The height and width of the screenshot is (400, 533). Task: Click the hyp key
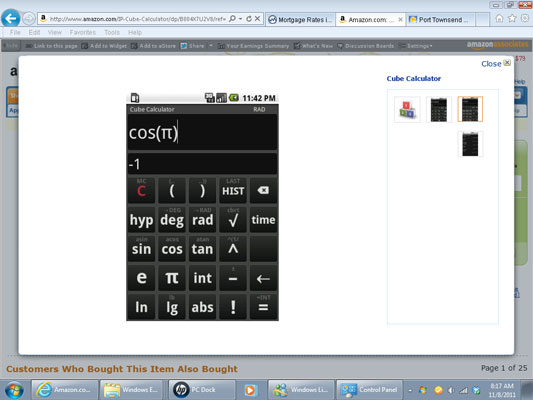(141, 220)
